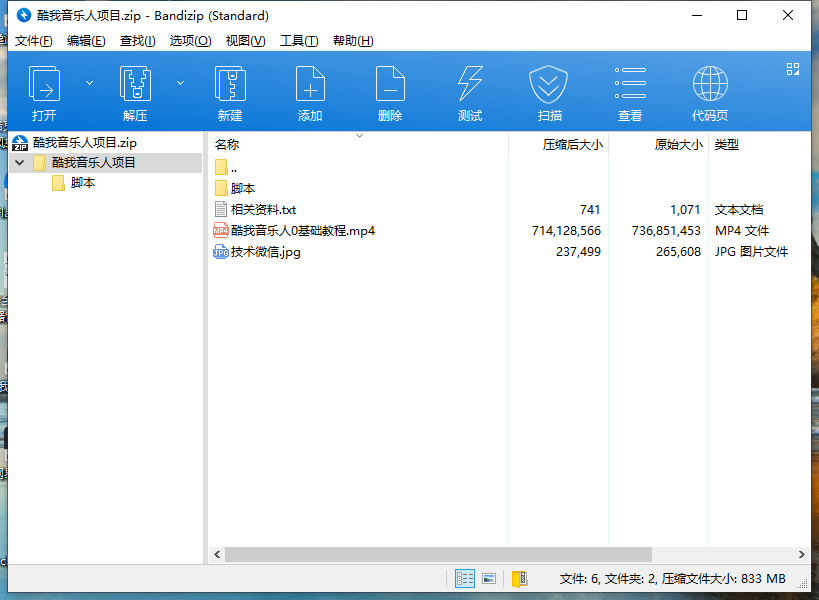Click the 新建 (New archive) toolbar icon
The image size is (819, 600).
(x=230, y=84)
